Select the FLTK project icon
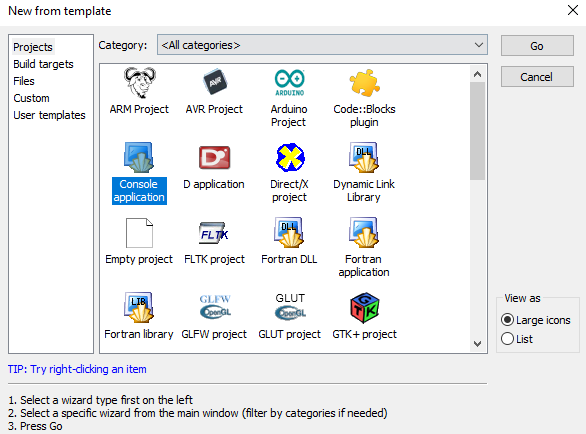586x434 pixels. point(214,233)
